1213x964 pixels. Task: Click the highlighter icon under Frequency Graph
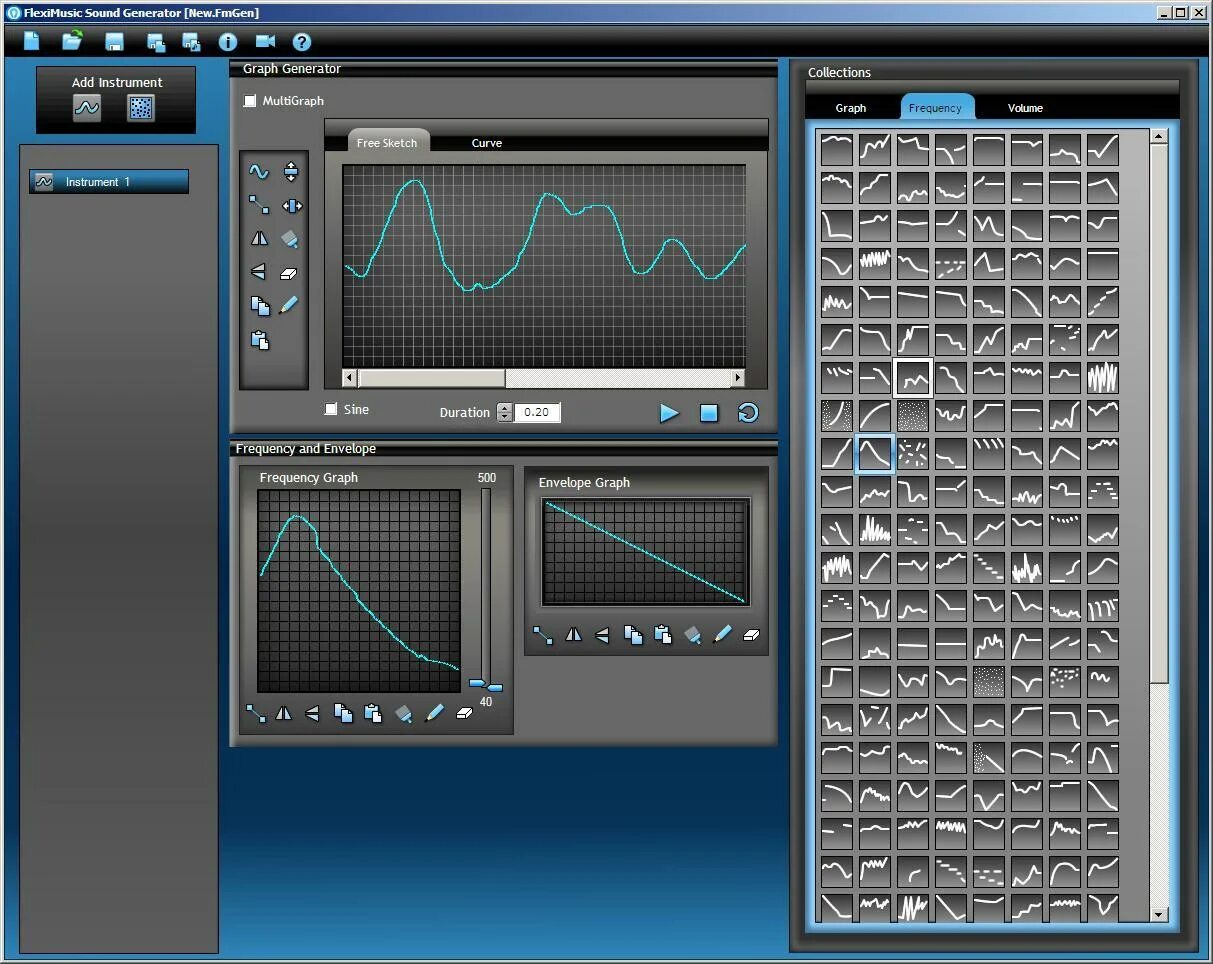coord(404,713)
